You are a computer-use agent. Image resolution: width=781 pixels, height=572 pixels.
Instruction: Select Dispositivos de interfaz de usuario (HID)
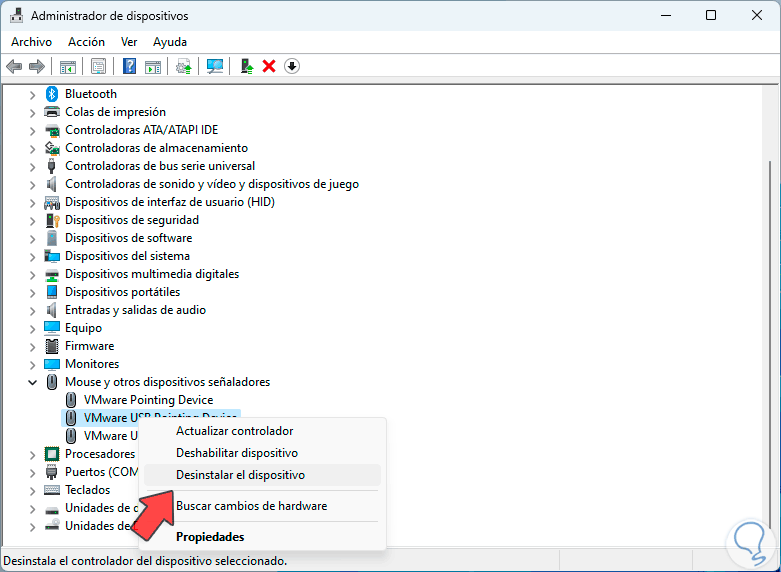pyautogui.click(x=170, y=202)
